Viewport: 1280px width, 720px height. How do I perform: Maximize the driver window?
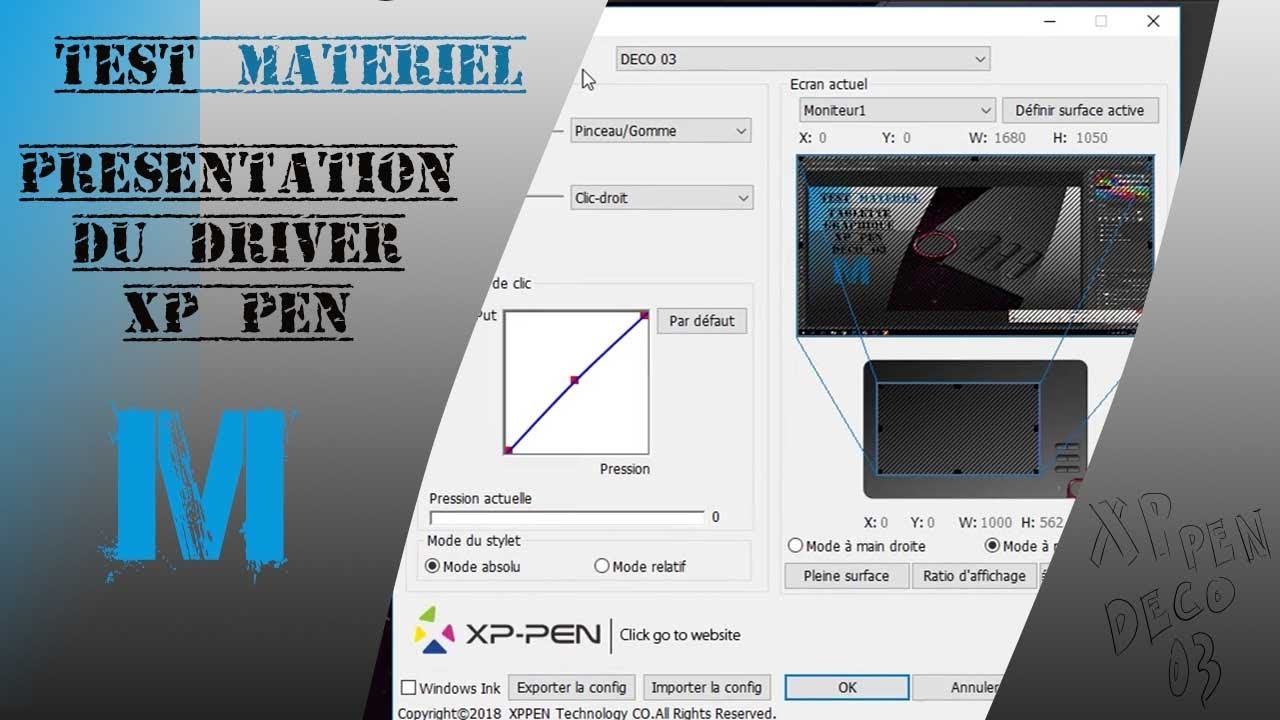pyautogui.click(x=1101, y=20)
